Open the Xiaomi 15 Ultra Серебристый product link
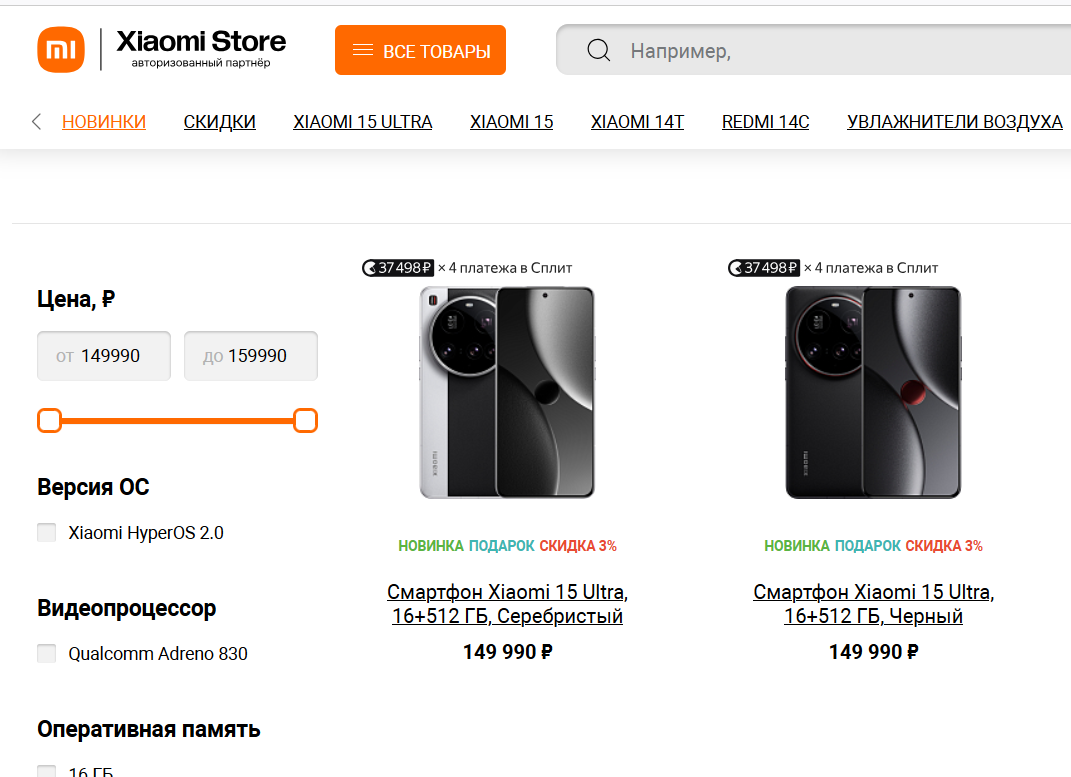Image resolution: width=1071 pixels, height=777 pixels. click(507, 604)
